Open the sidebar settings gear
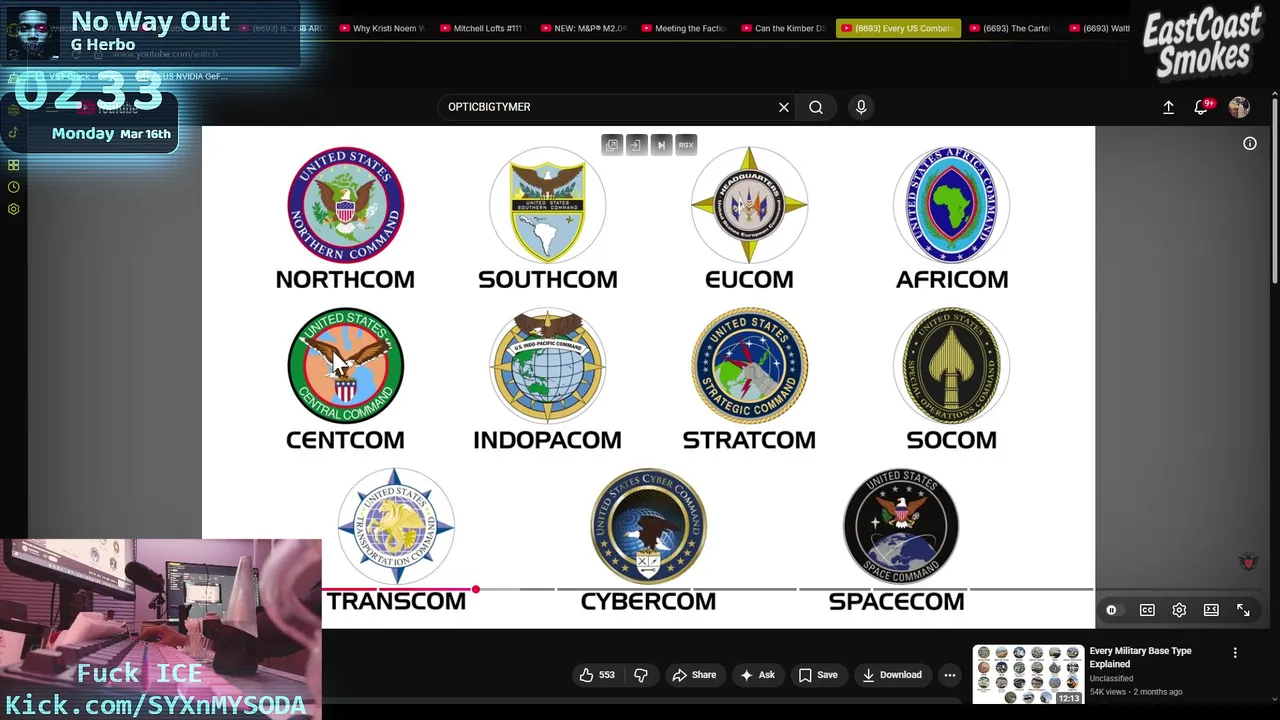The height and width of the screenshot is (720, 1280). pyautogui.click(x=14, y=209)
